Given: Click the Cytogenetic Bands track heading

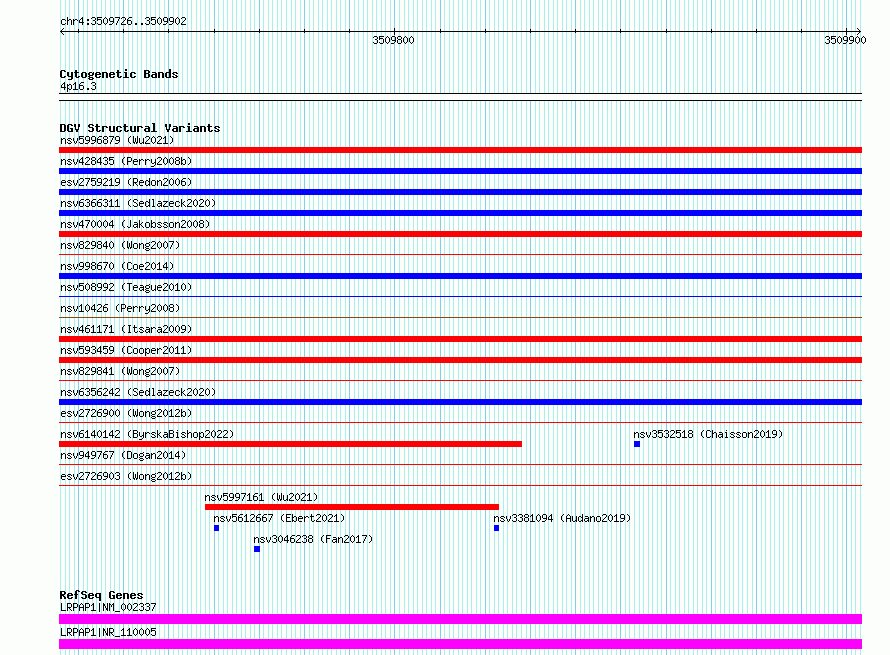Looking at the screenshot, I should [x=119, y=74].
